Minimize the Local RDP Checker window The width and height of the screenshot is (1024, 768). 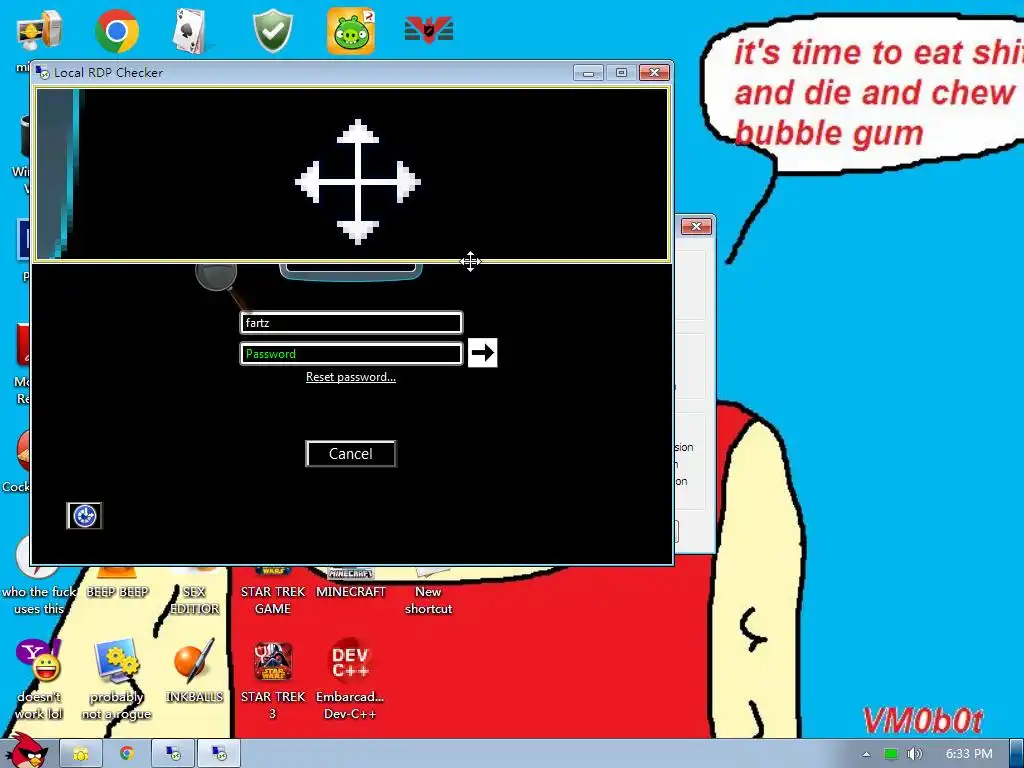[588, 72]
